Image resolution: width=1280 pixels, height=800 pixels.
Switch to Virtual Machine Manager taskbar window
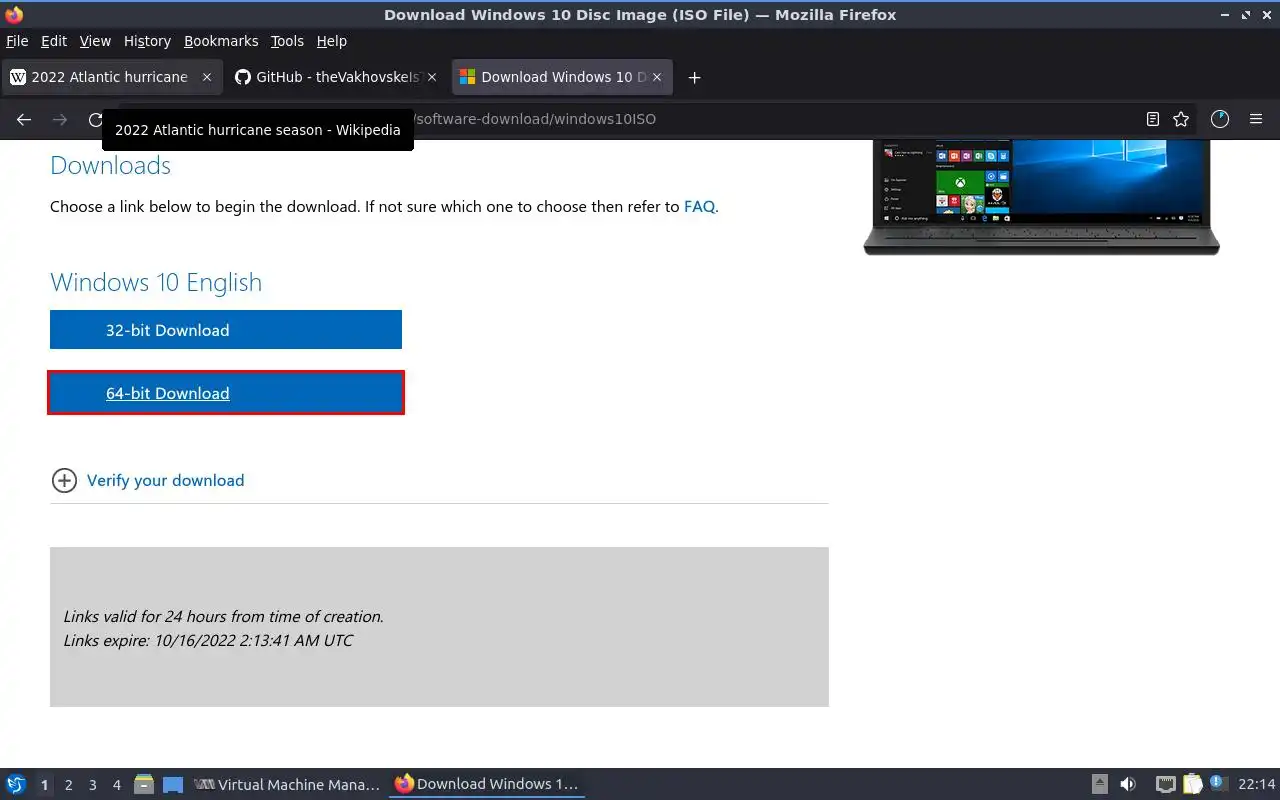(287, 785)
